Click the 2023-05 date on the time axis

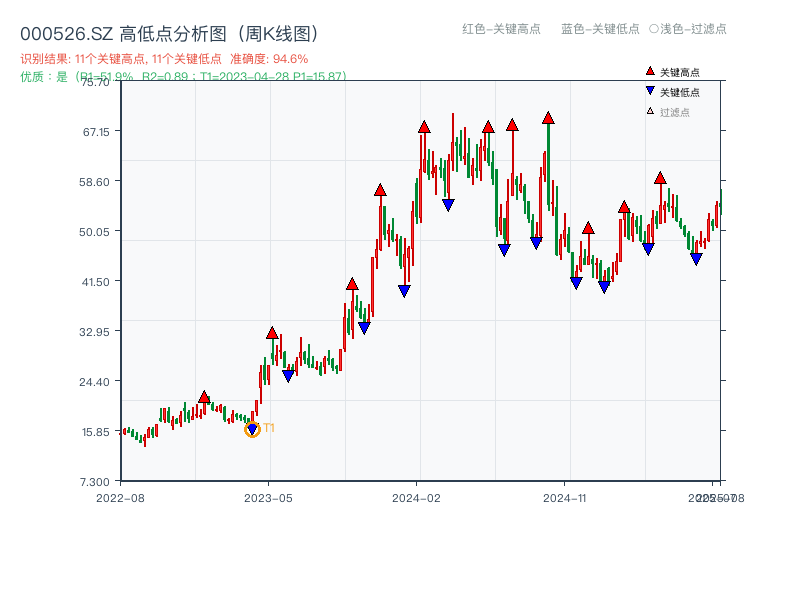(268, 498)
